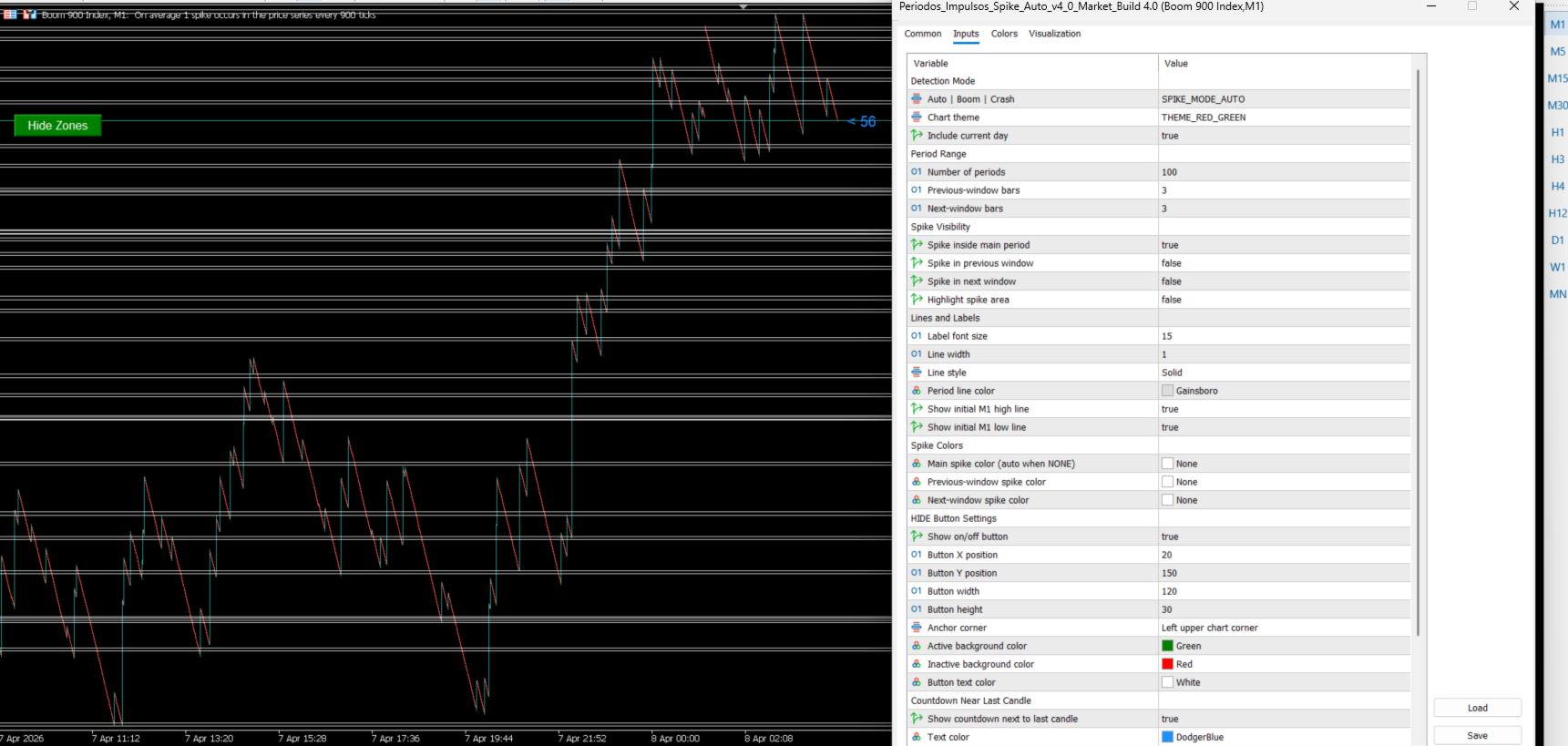Viewport: 1568px width, 746px height.
Task: Click the boolean icon beside Include current day
Action: [x=917, y=135]
